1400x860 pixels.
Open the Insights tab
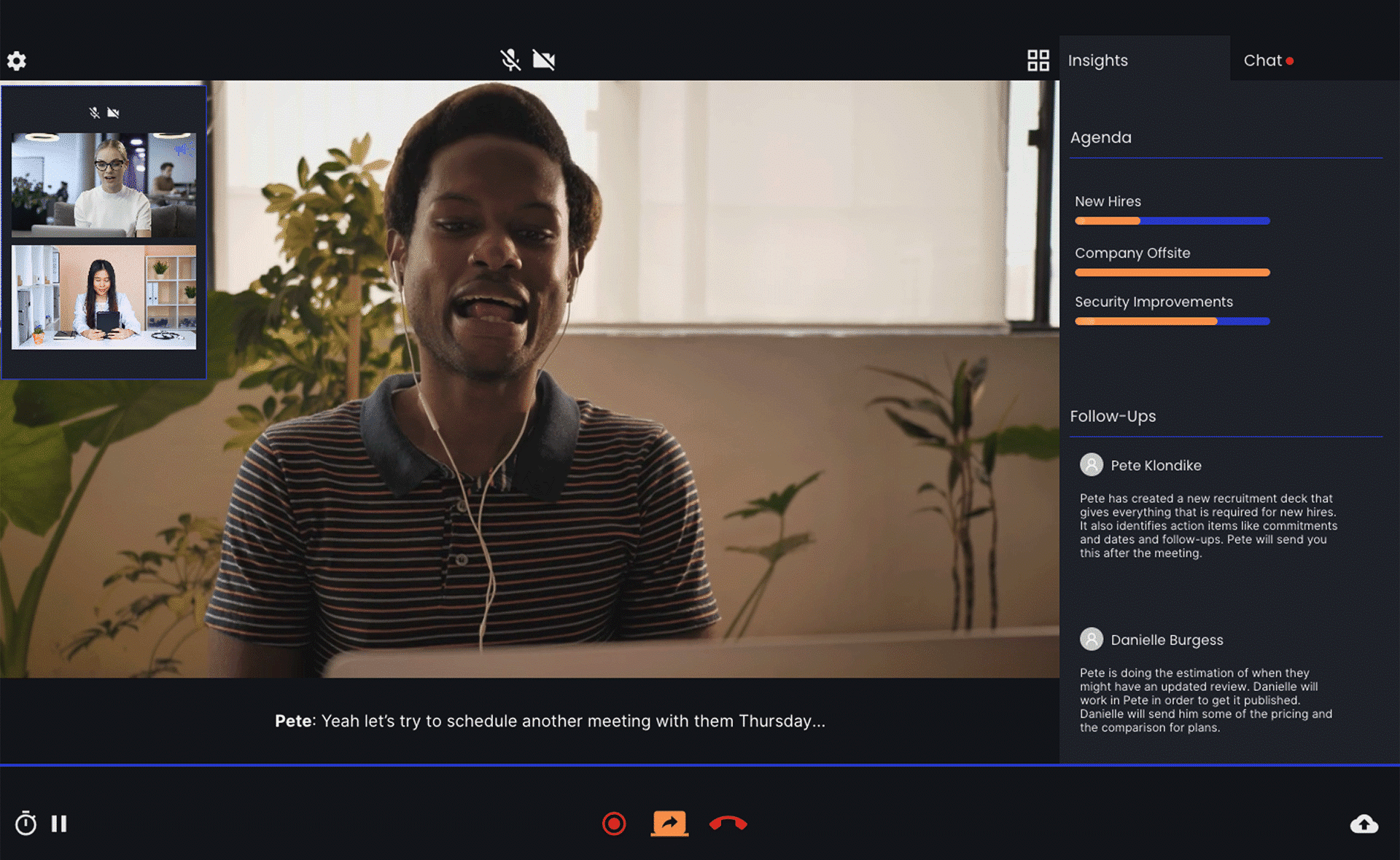pos(1098,60)
